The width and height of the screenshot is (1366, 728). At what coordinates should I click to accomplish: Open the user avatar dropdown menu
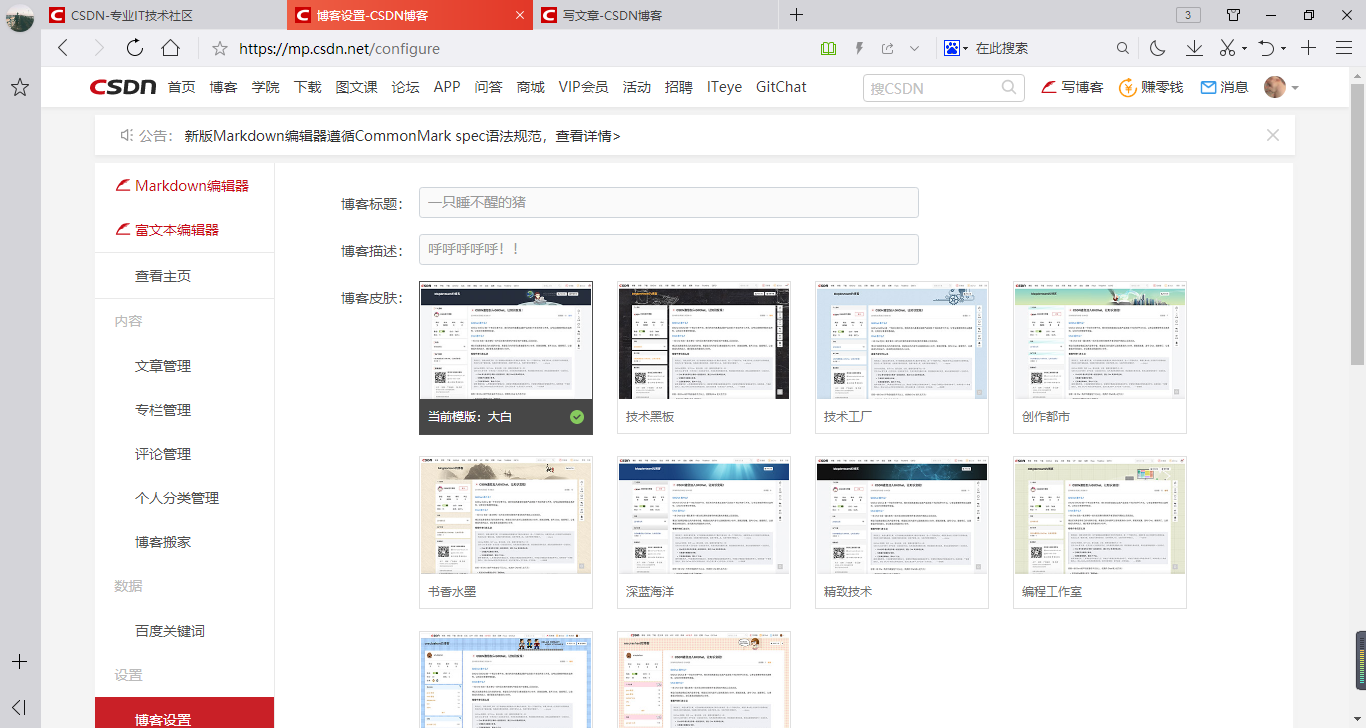pyautogui.click(x=1281, y=87)
